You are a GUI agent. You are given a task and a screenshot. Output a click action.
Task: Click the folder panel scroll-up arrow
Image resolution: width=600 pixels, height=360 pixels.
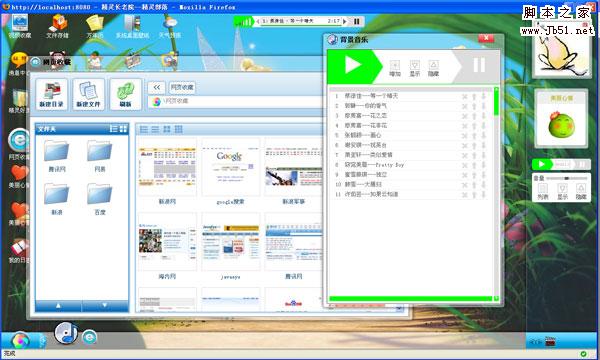[x=58, y=306]
